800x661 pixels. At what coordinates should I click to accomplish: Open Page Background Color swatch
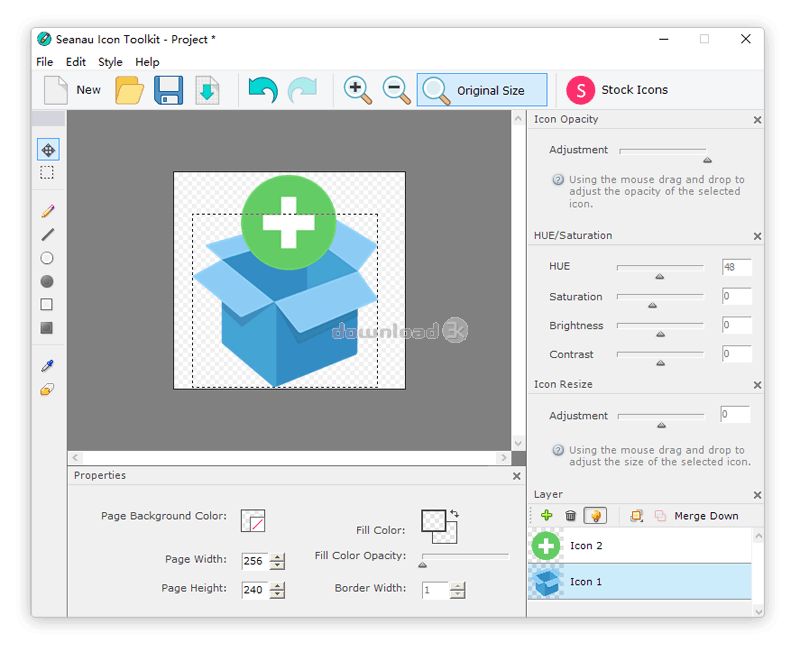point(253,521)
